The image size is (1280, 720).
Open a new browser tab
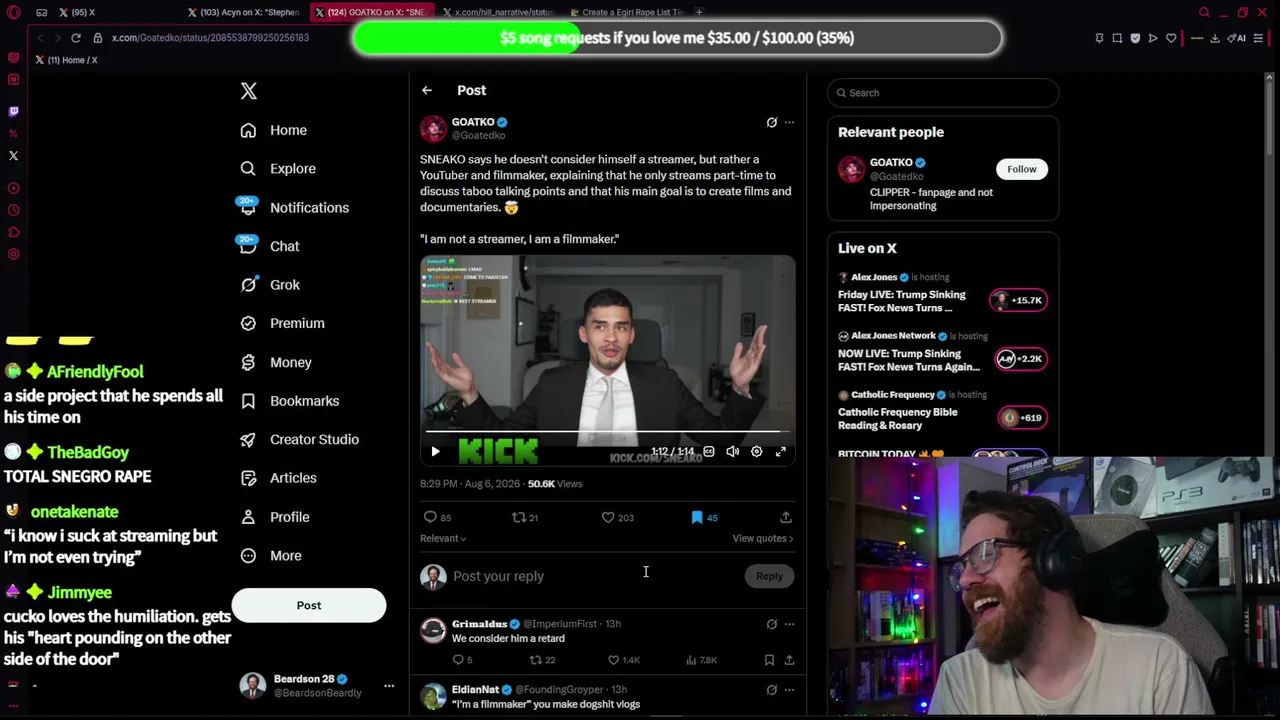tap(699, 12)
